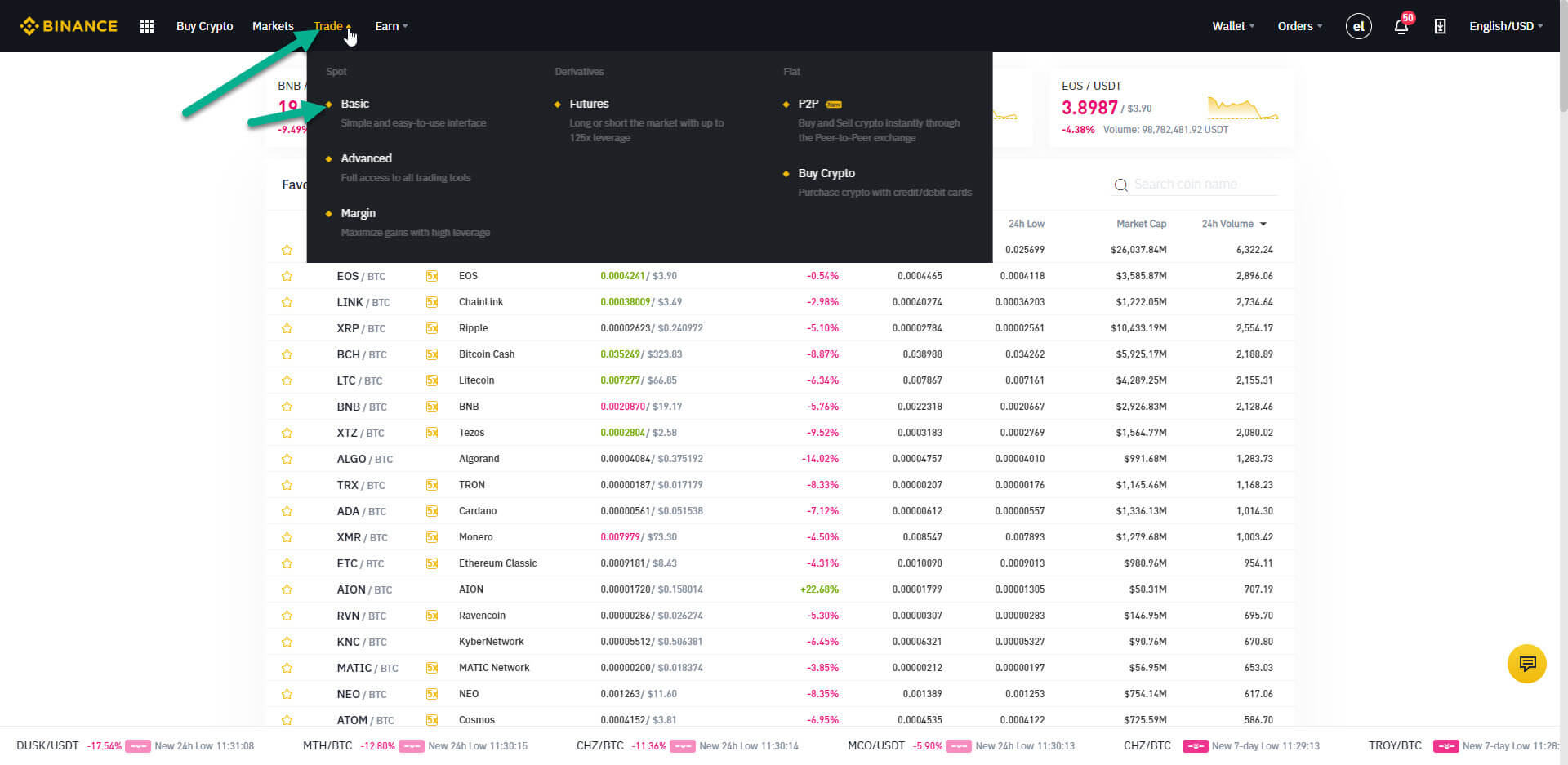This screenshot has height=765, width=1568.
Task: Select Margin trading option
Action: pyautogui.click(x=358, y=213)
